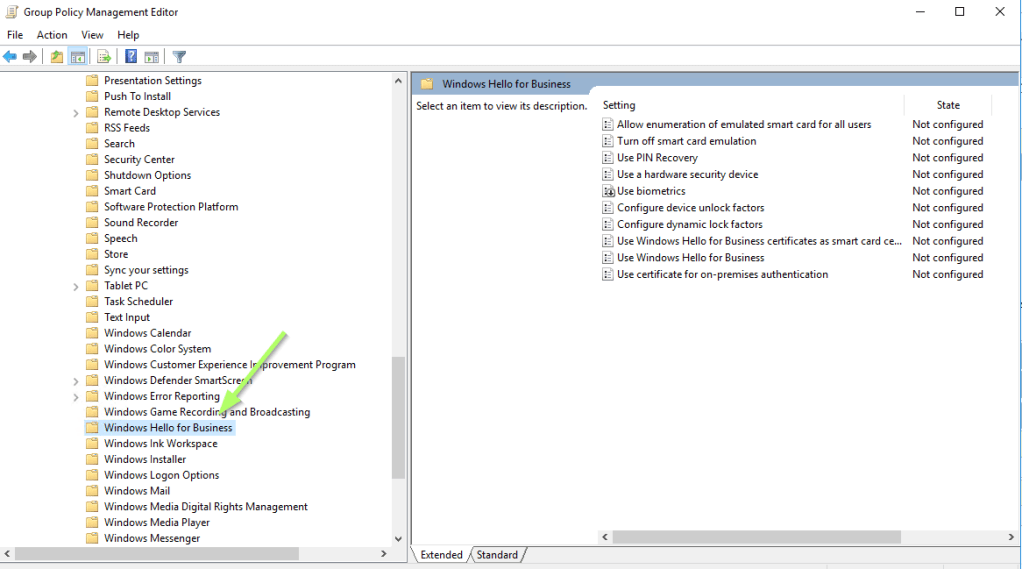Expand the Tablet PC tree node

click(x=76, y=286)
